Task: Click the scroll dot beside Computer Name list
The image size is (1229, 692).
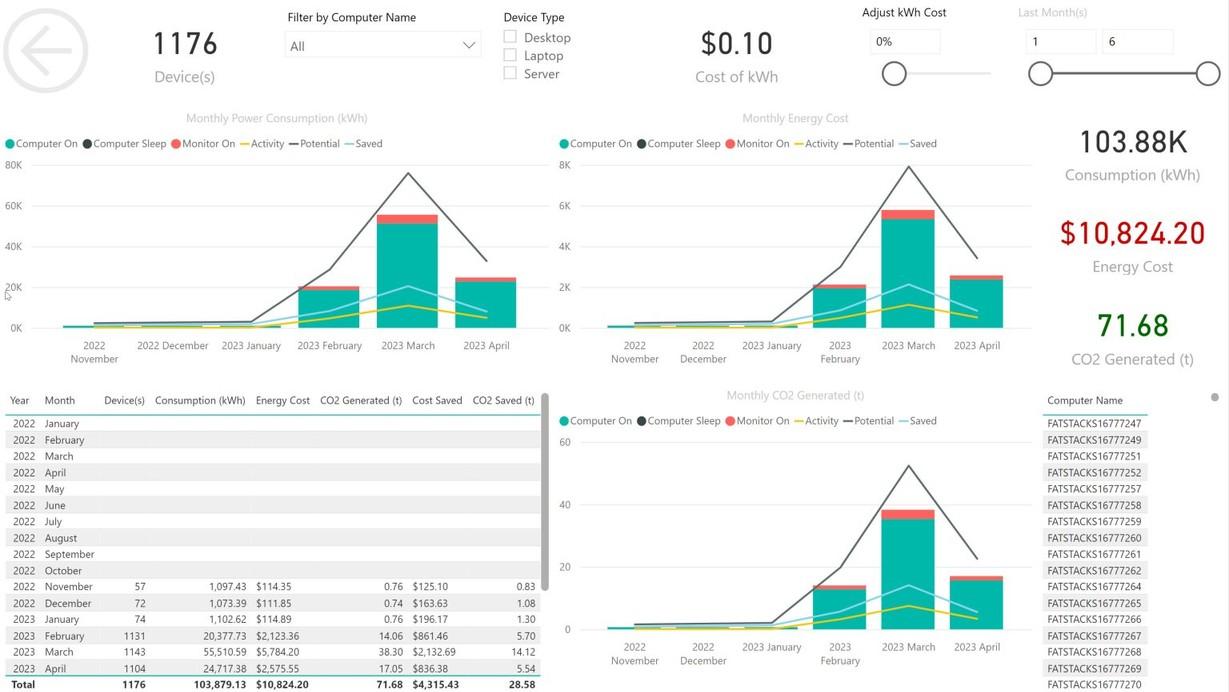Action: coord(1215,398)
